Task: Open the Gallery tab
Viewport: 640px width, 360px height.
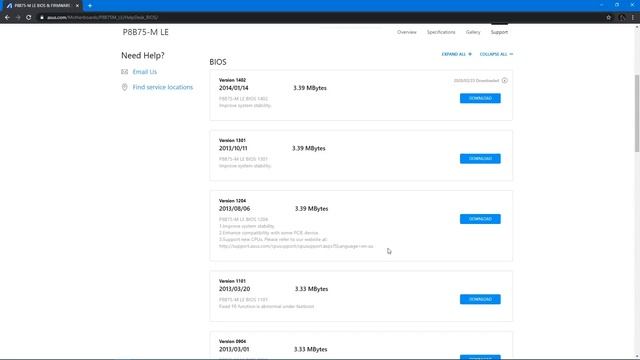Action: pyautogui.click(x=473, y=32)
